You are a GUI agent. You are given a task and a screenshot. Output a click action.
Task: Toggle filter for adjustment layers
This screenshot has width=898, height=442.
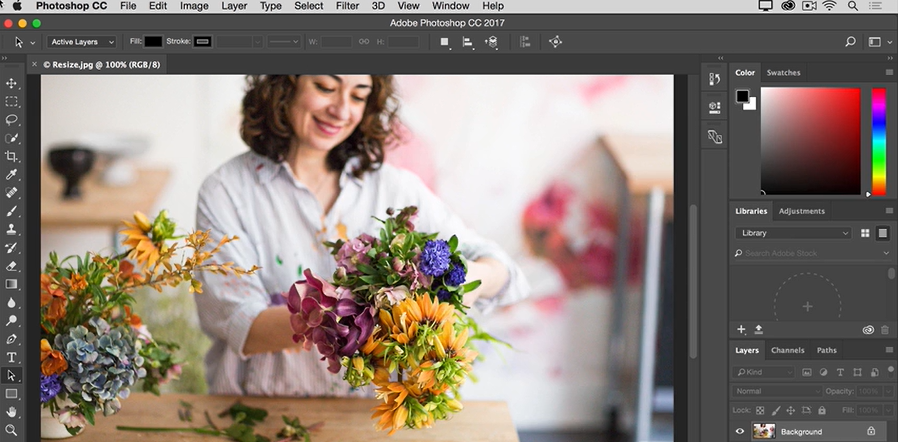click(824, 372)
